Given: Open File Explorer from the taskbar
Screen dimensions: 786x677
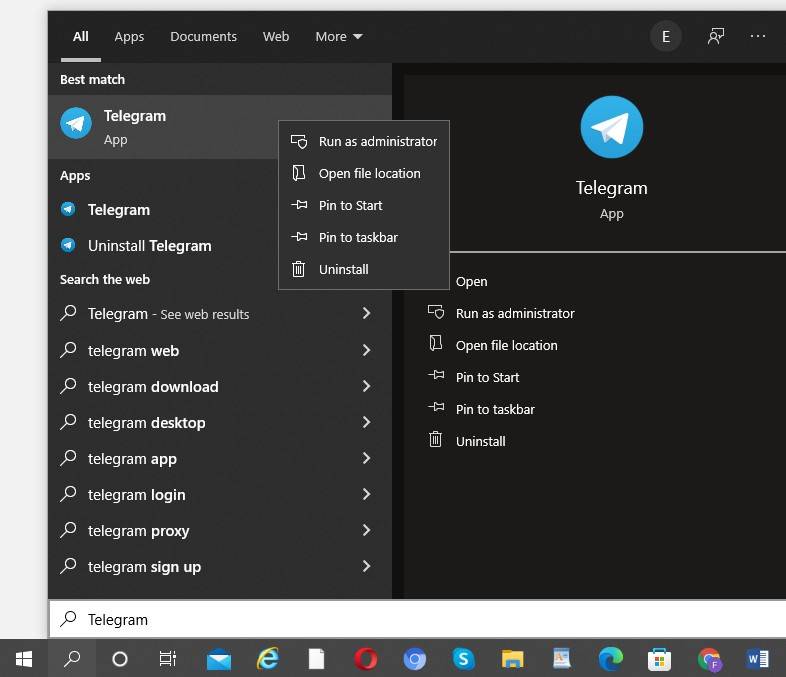Looking at the screenshot, I should click(512, 658).
